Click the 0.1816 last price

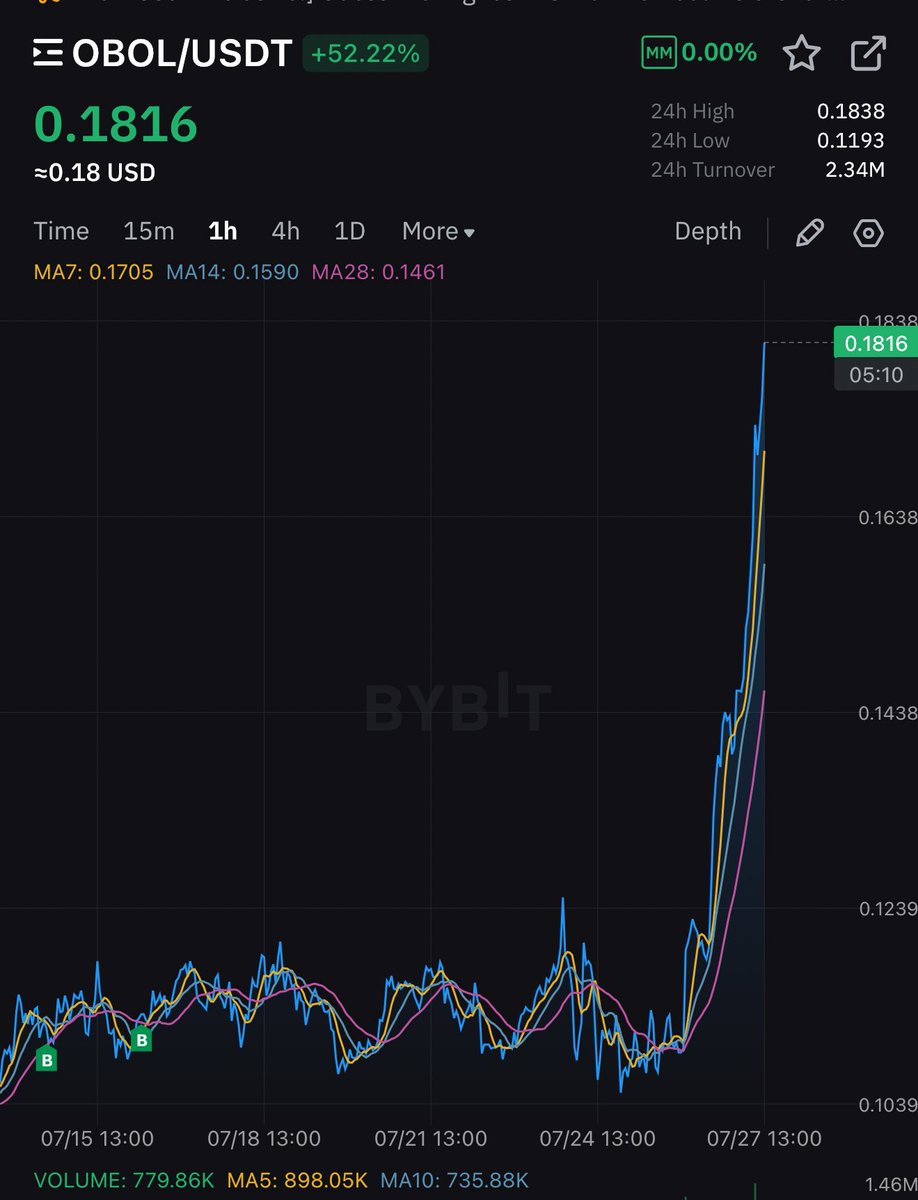pos(116,124)
